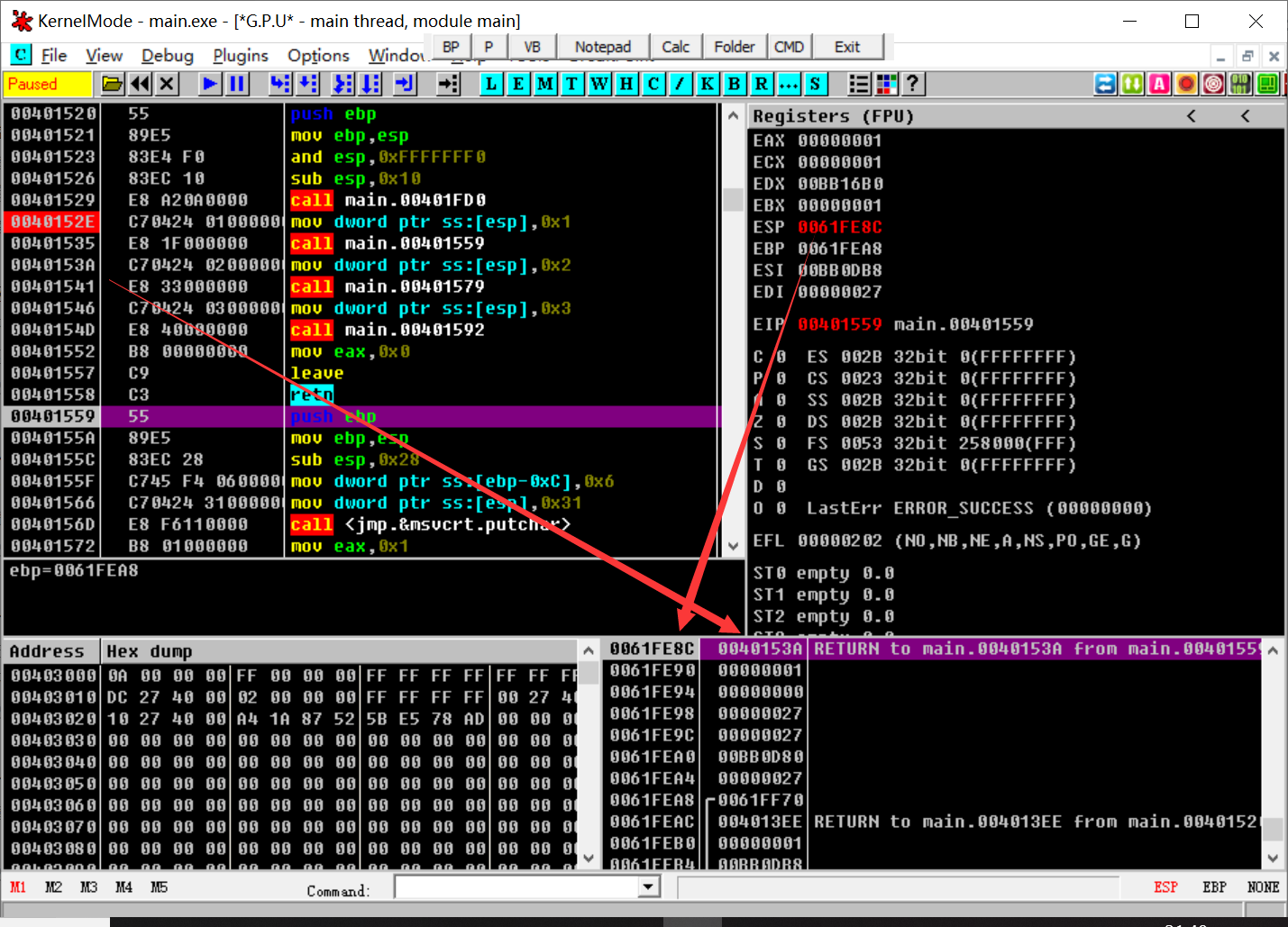This screenshot has width=1288, height=927.
Task: Click the Trace over toolbar icon
Action: 370,84
